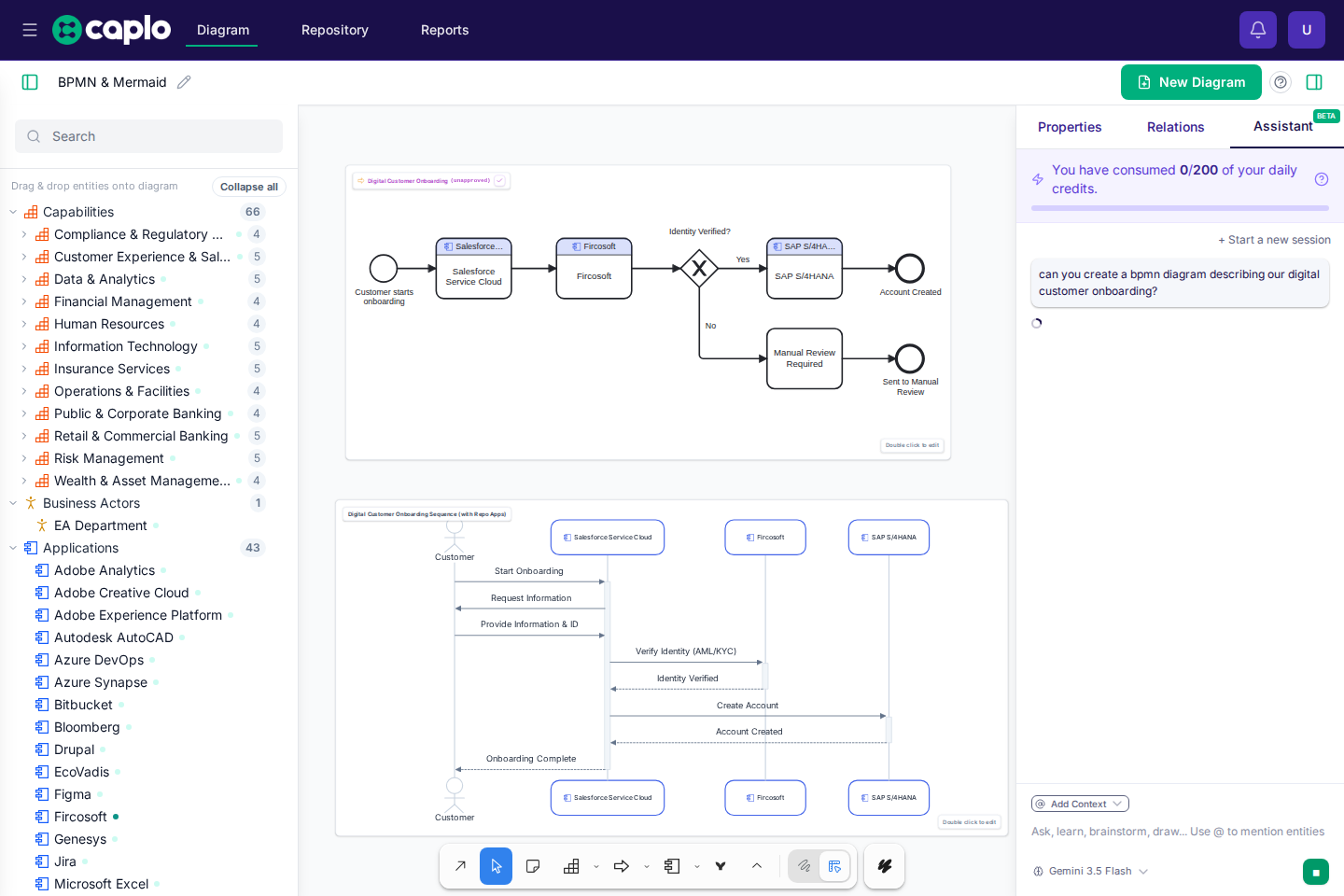
Task: Select the process arrow shape tool
Action: pos(622,866)
